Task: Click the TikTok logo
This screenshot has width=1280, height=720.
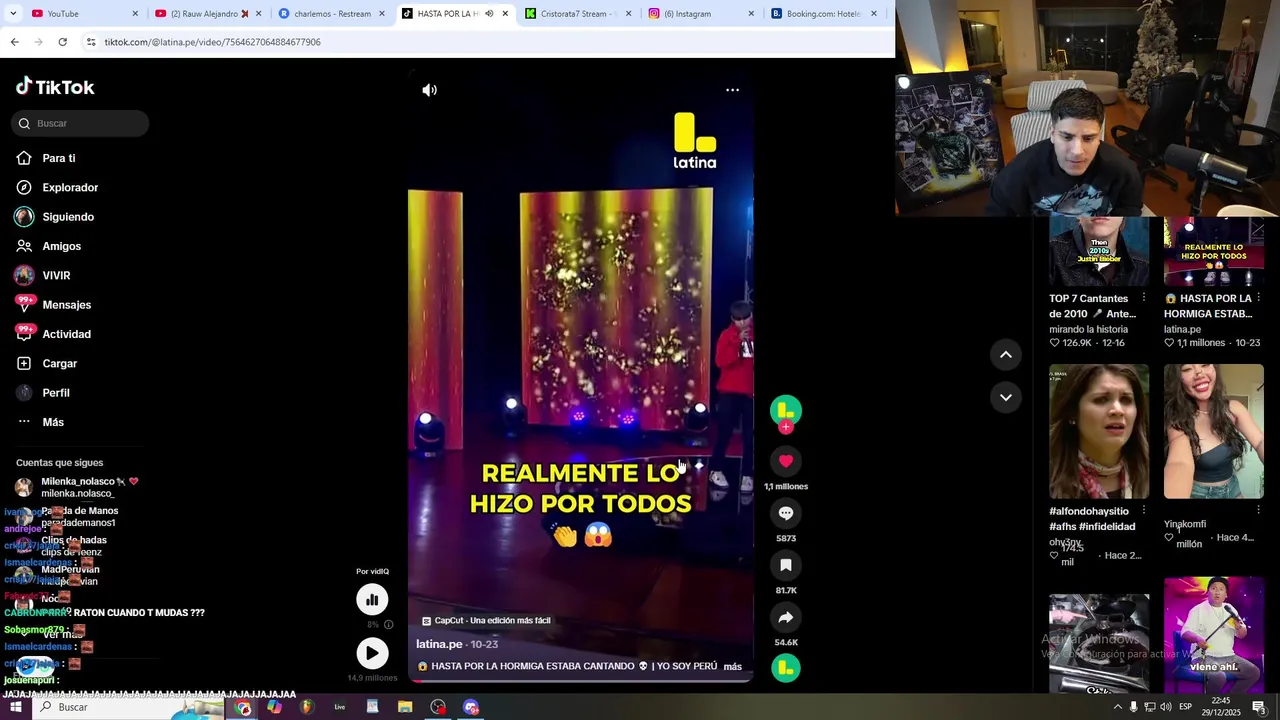Action: (55, 87)
